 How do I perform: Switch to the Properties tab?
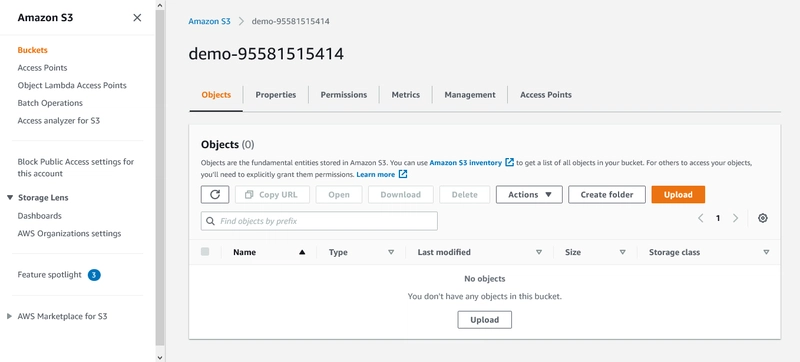[x=276, y=95]
